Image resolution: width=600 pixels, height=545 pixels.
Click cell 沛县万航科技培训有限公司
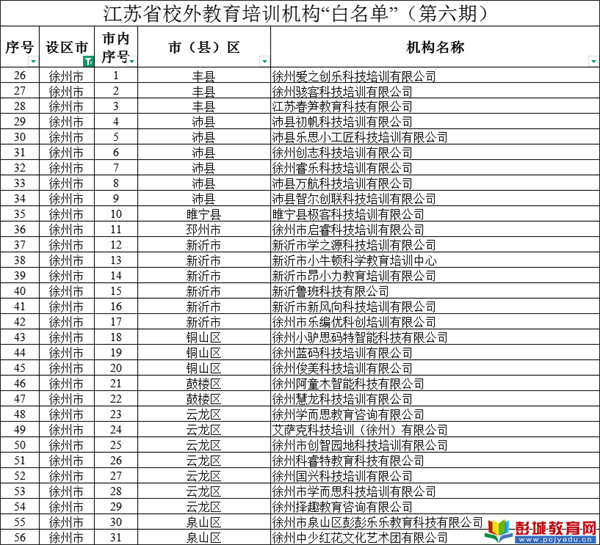[435, 183]
